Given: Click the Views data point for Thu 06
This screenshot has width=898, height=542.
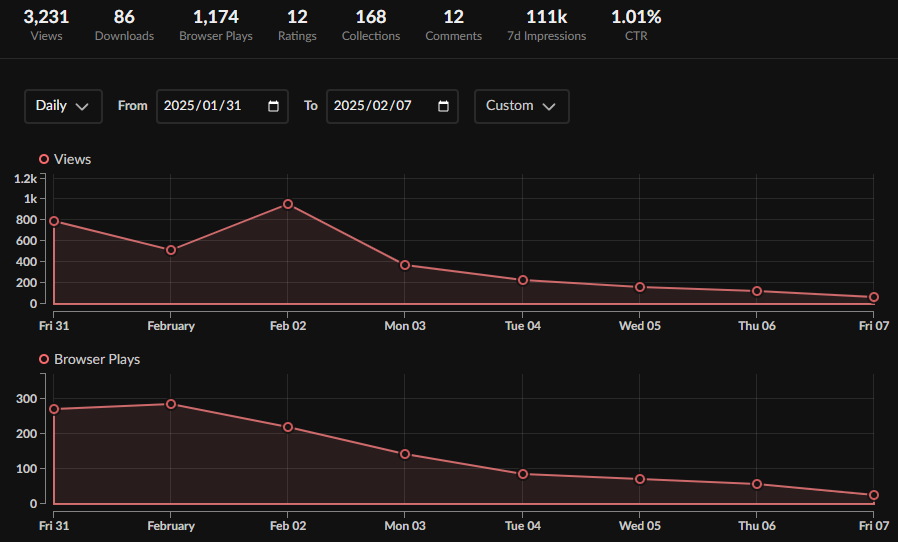Looking at the screenshot, I should [x=757, y=292].
